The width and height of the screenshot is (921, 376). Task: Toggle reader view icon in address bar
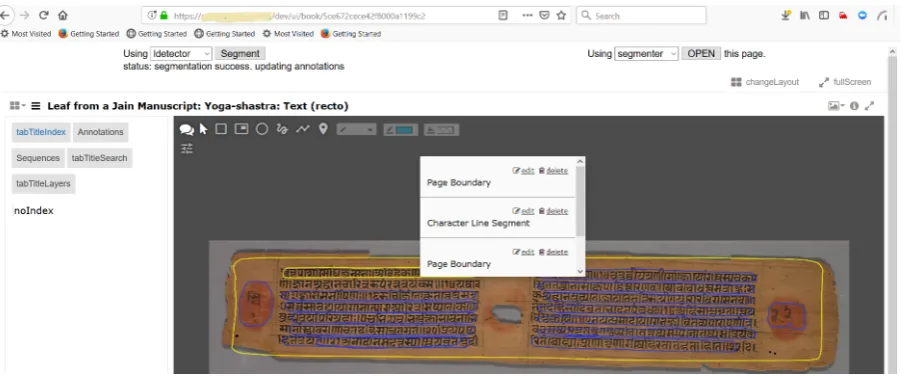[x=503, y=15]
